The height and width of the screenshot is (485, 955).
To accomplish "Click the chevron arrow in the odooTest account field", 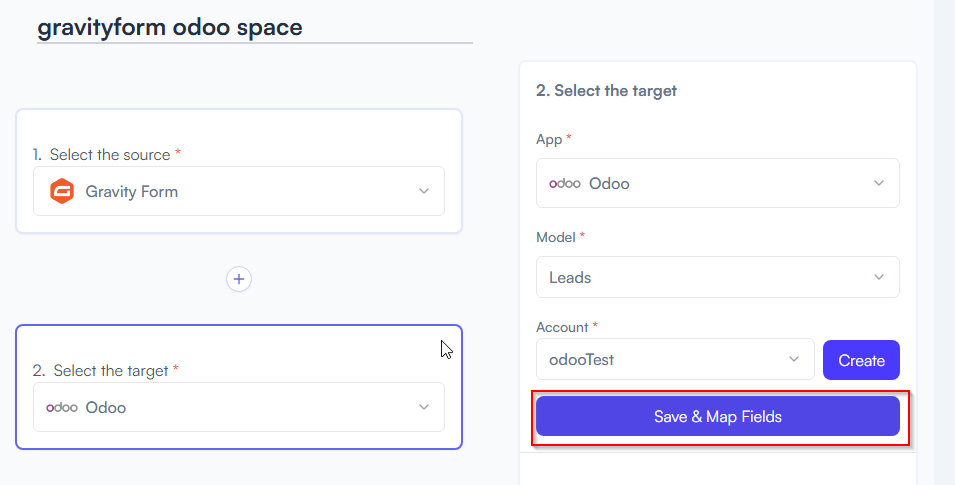I will 794,359.
